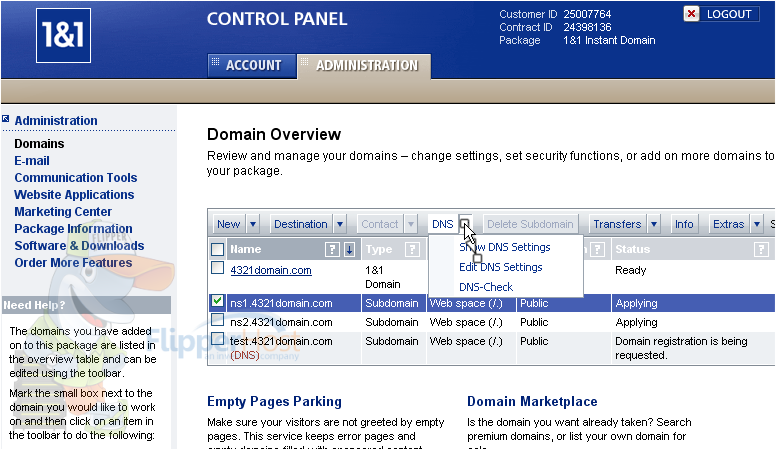Expand the Transfers dropdown arrow

click(654, 224)
